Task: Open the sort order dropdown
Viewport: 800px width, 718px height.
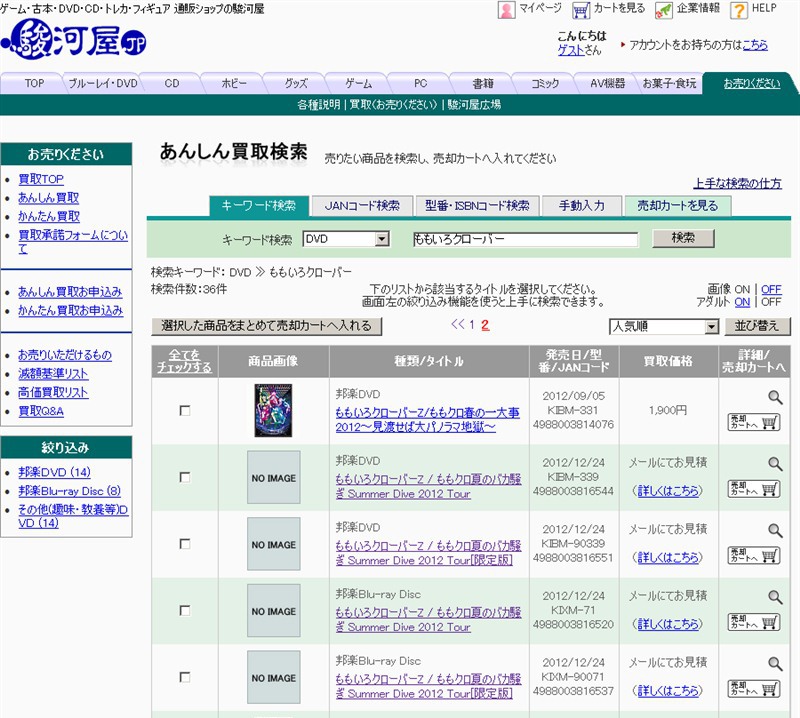Action: [664, 327]
